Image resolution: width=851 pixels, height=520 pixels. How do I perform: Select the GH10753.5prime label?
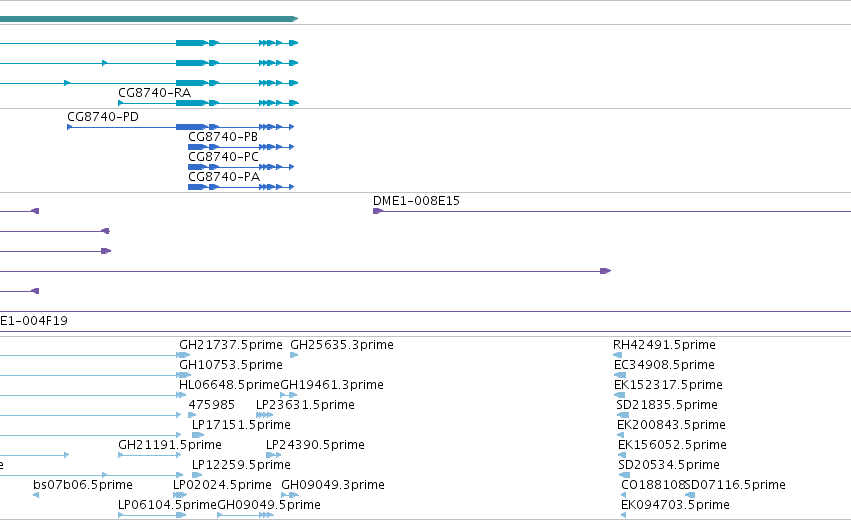[x=231, y=365]
